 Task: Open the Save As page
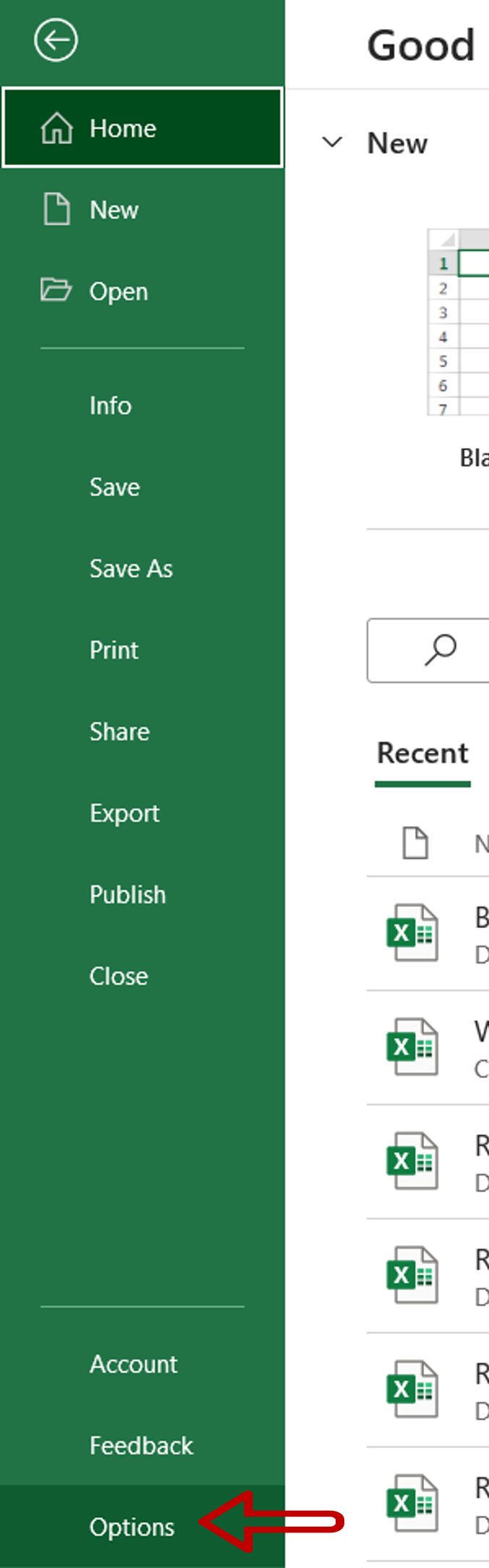(131, 569)
